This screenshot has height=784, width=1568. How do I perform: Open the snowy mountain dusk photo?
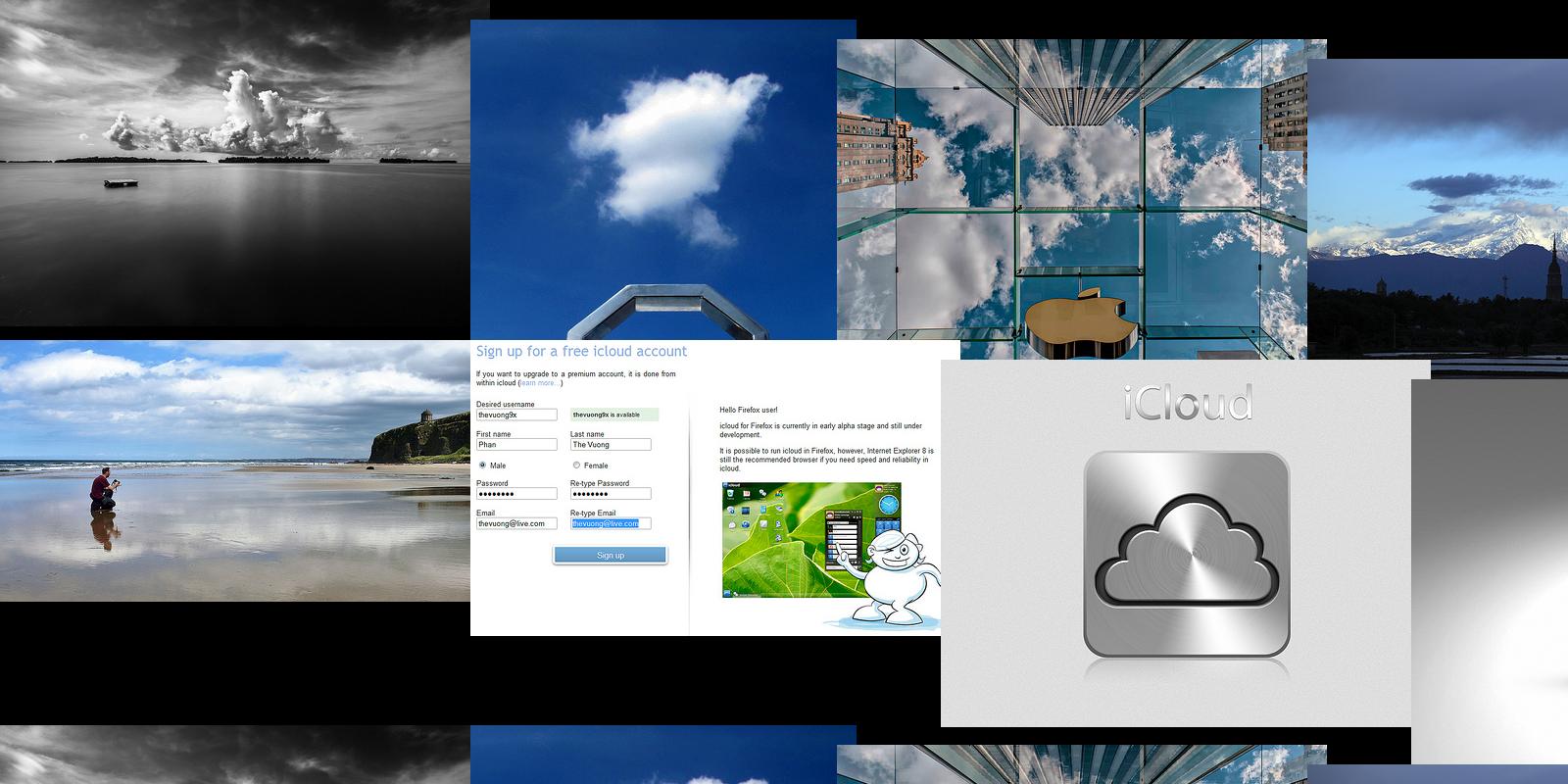tap(1438, 219)
